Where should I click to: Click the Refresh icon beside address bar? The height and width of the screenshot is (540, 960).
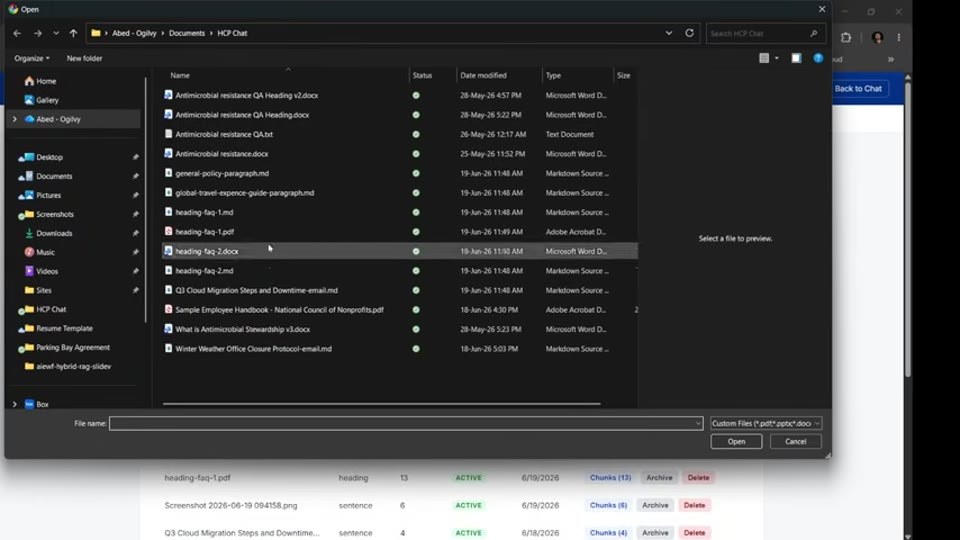[689, 33]
